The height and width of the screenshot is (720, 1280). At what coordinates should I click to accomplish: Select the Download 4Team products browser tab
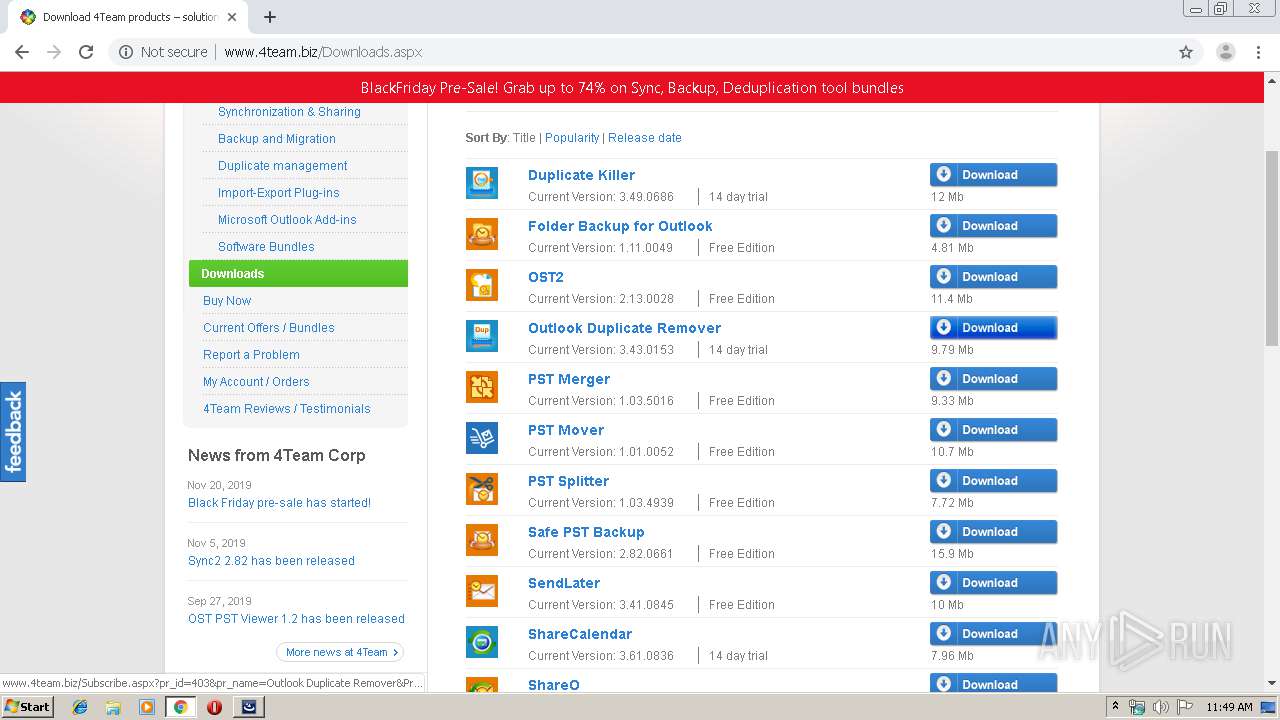[x=130, y=17]
